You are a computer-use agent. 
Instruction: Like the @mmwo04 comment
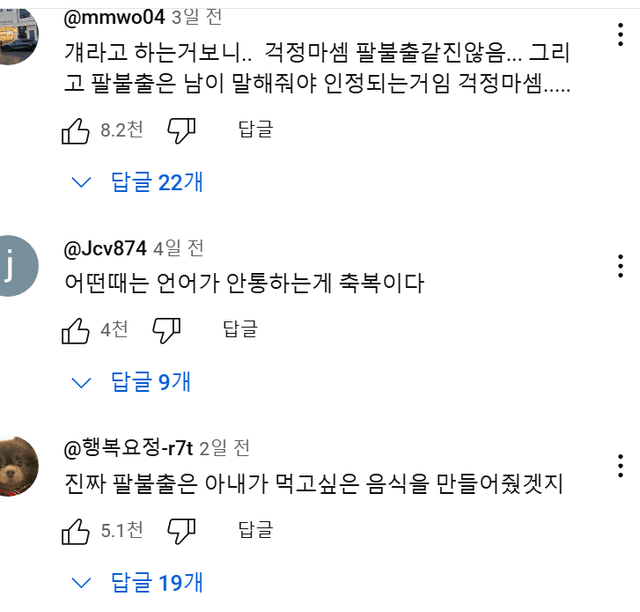coord(76,130)
